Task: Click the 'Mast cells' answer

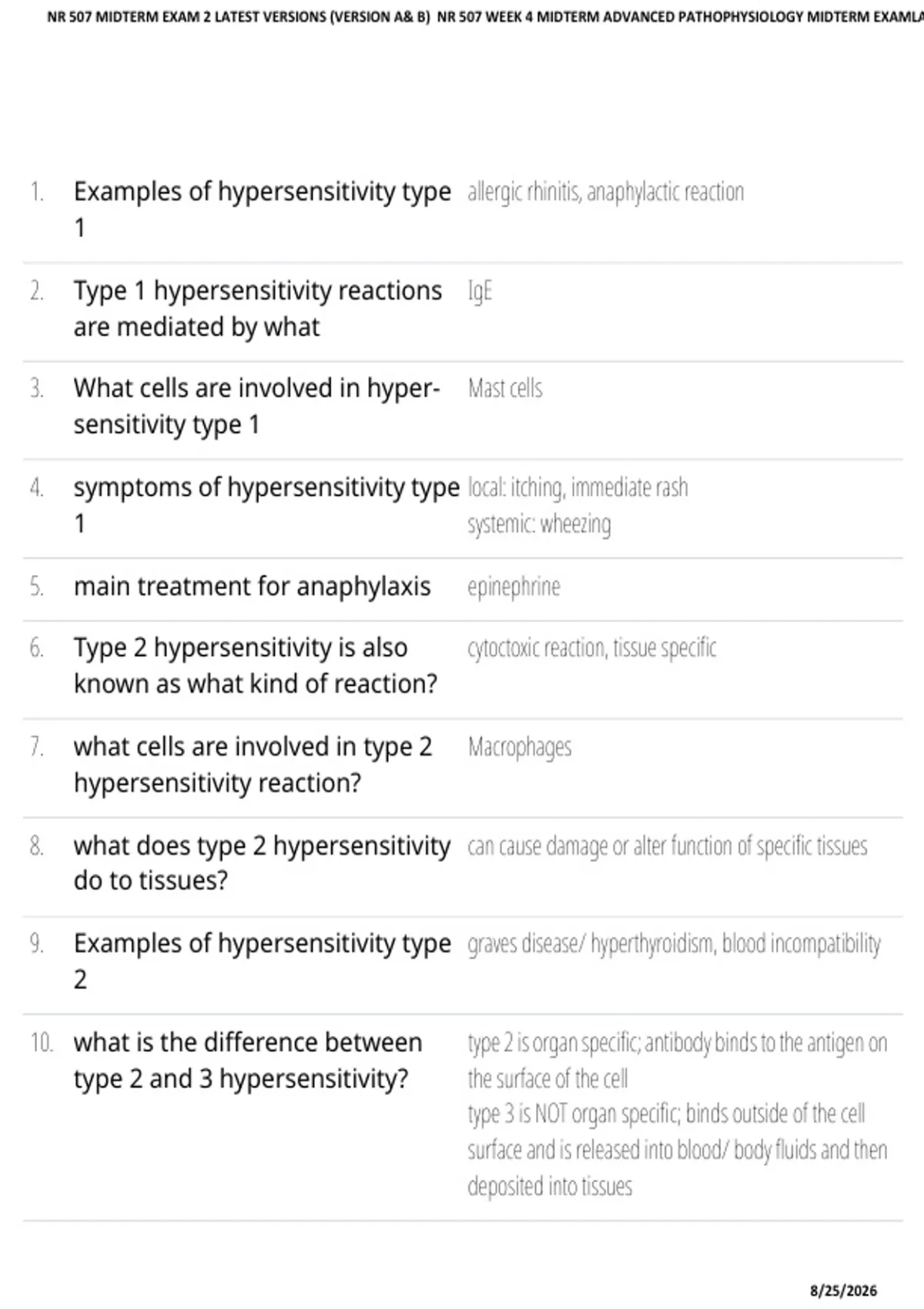Action: tap(505, 388)
